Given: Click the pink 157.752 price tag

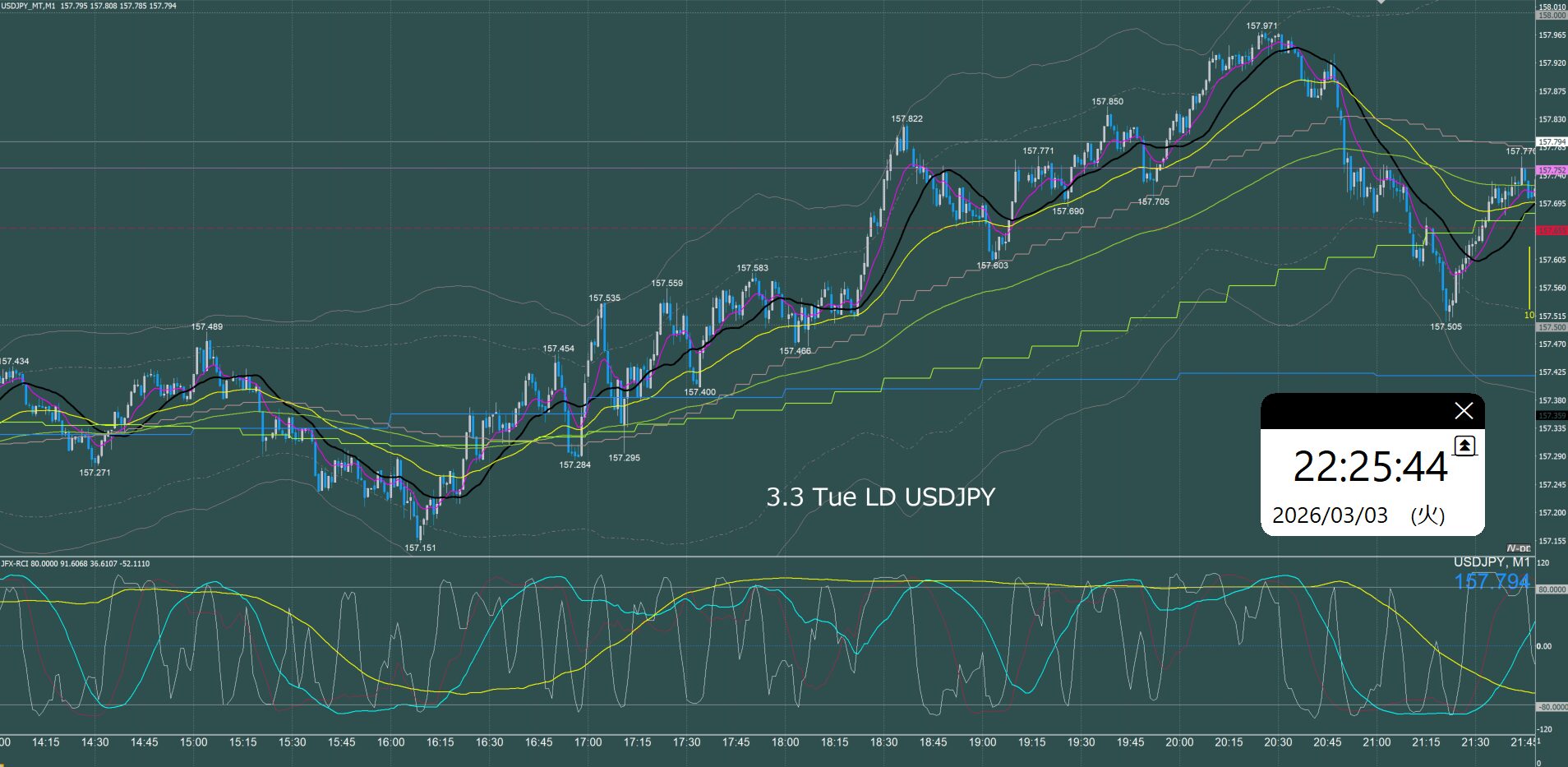Looking at the screenshot, I should click(1552, 170).
